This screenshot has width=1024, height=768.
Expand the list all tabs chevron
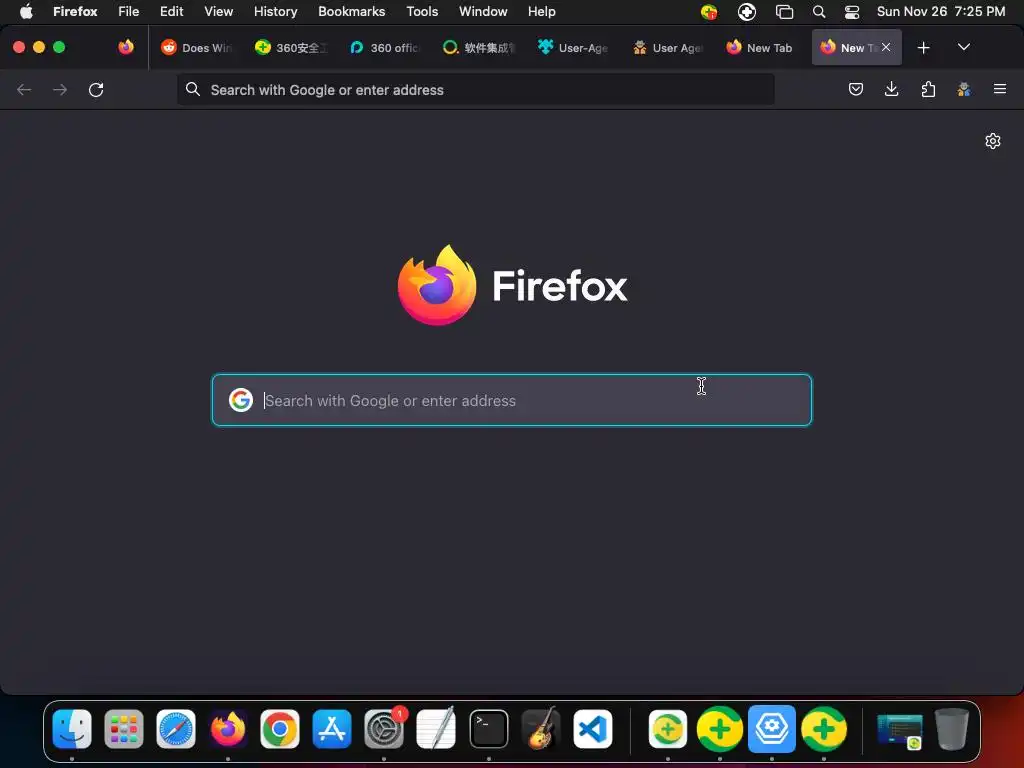[x=963, y=47]
